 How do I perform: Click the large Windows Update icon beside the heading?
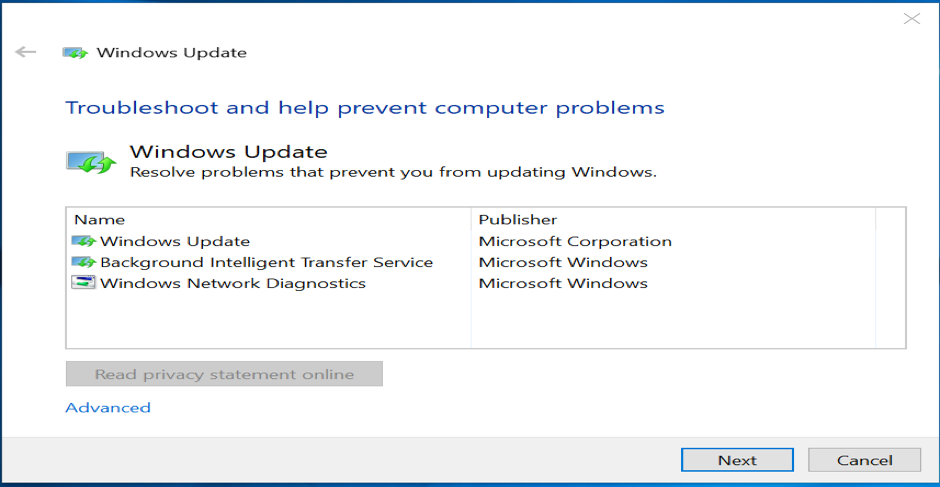point(91,161)
